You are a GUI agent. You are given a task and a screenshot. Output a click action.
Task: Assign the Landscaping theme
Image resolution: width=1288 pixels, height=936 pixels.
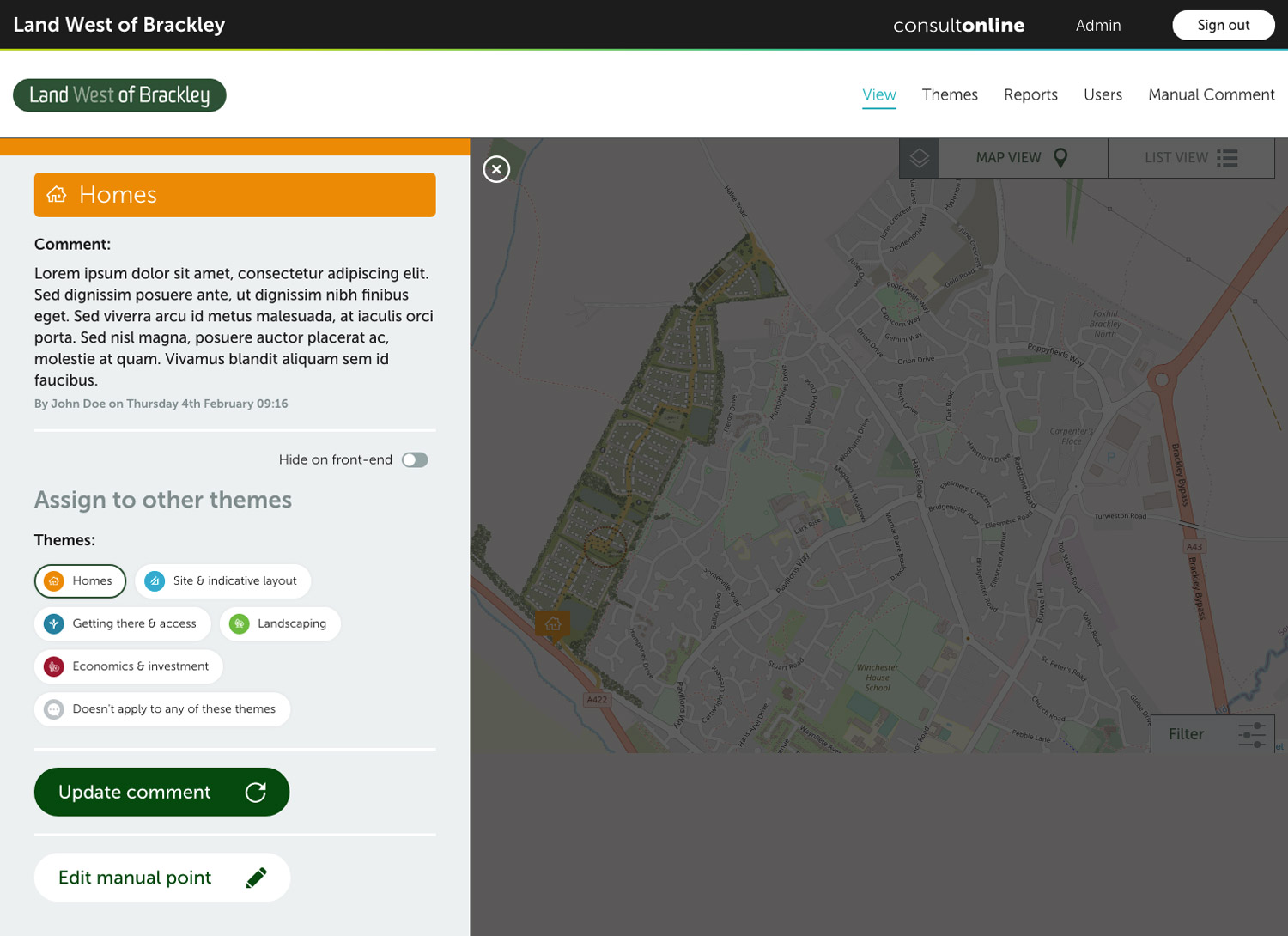point(280,623)
